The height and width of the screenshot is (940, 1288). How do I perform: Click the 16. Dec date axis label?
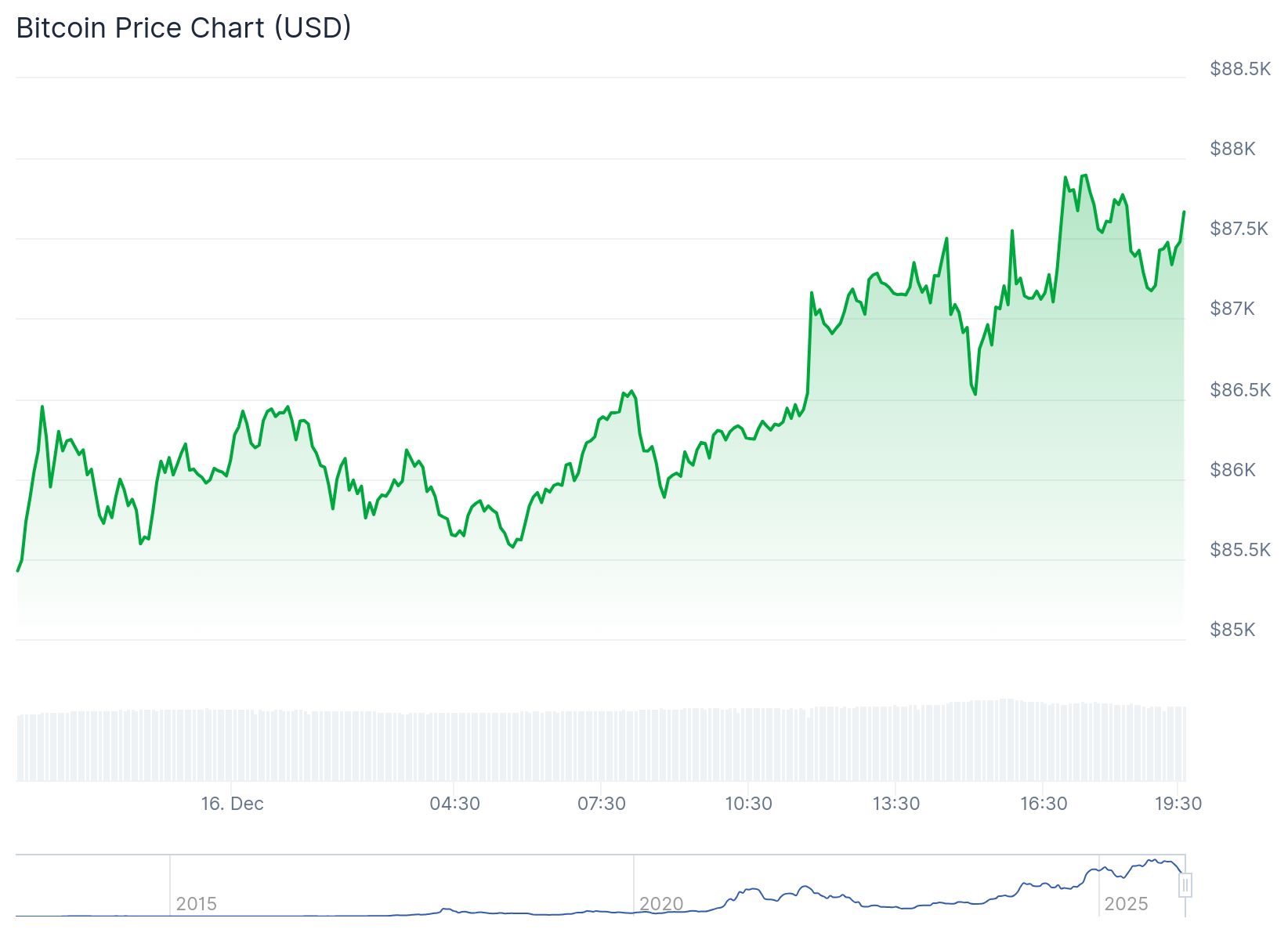(x=232, y=804)
